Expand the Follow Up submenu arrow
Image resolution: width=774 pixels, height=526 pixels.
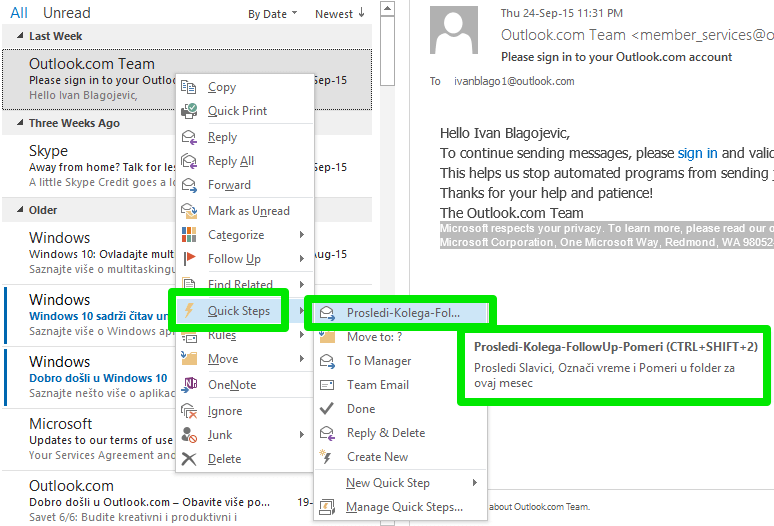(302, 259)
